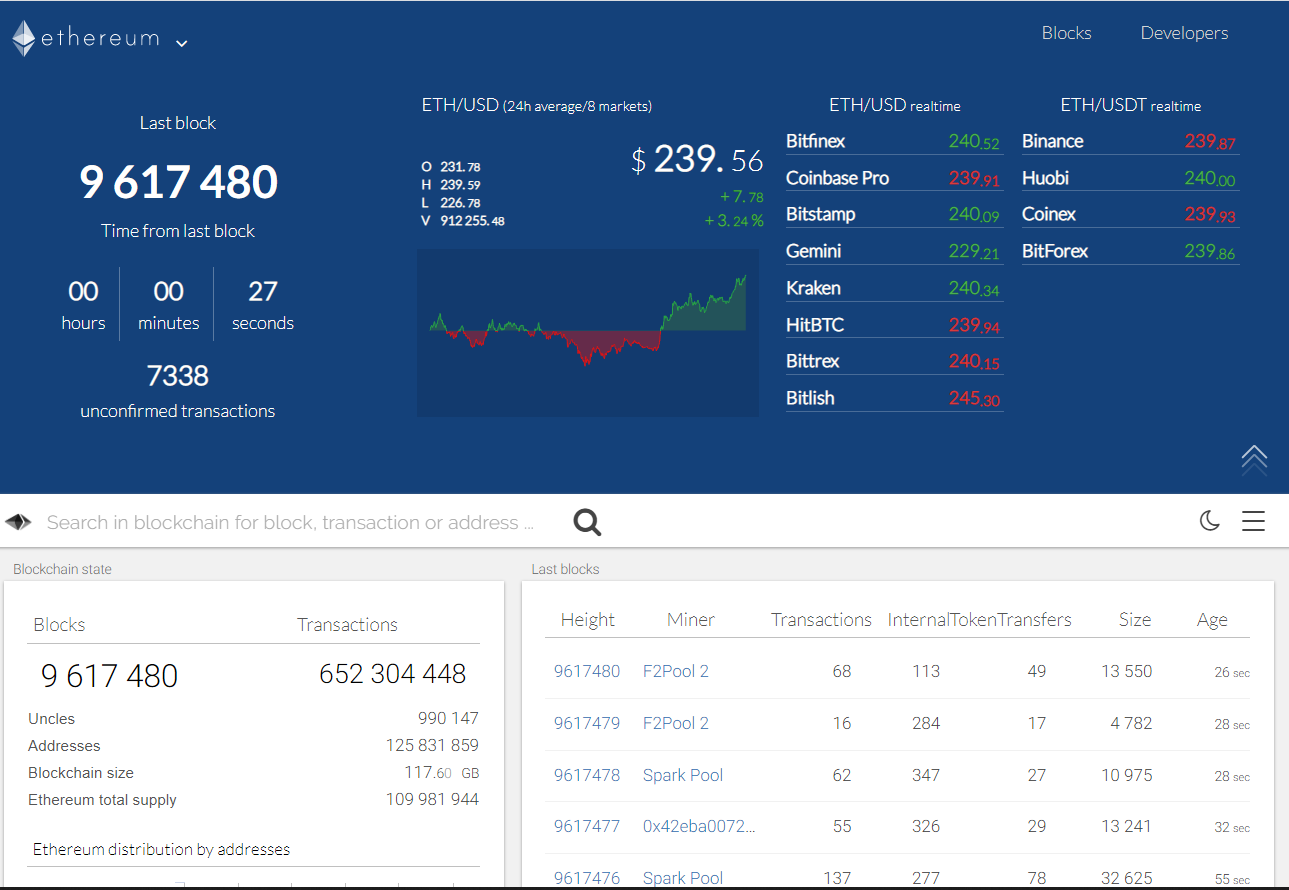Open block height 9617480
The width and height of the screenshot is (1289, 890).
[x=587, y=672]
